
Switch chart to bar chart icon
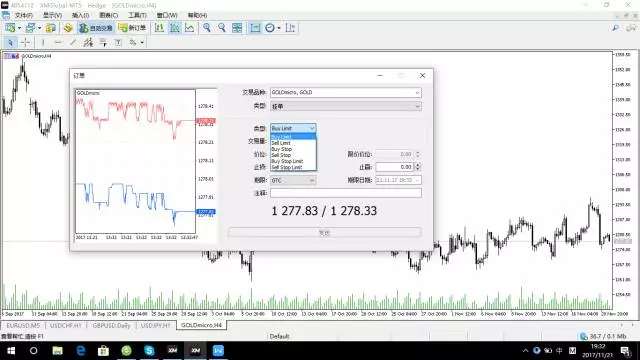pos(159,28)
